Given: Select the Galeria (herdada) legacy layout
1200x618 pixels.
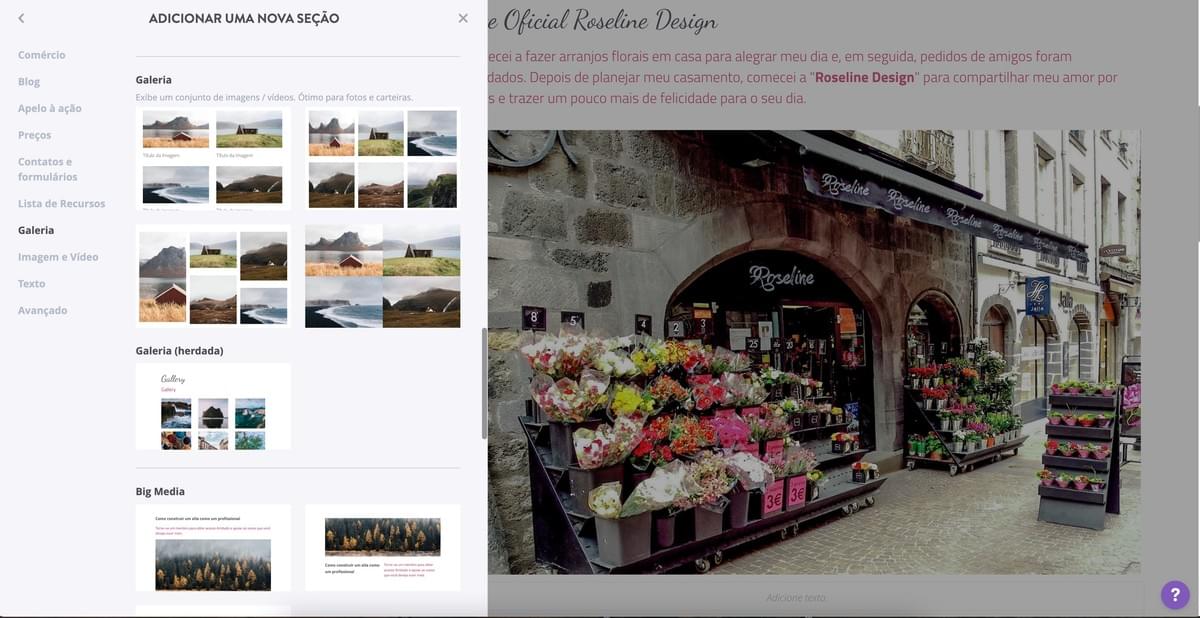Looking at the screenshot, I should (x=213, y=406).
